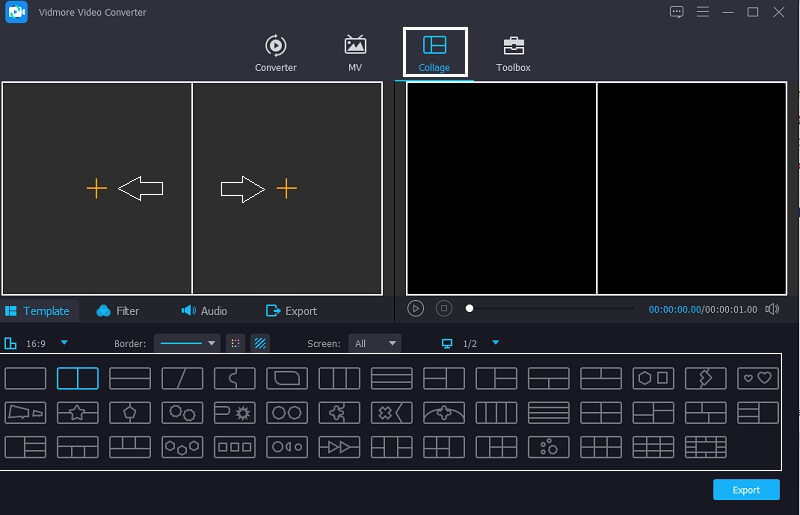Toggle the dotted border pattern button

click(x=235, y=343)
